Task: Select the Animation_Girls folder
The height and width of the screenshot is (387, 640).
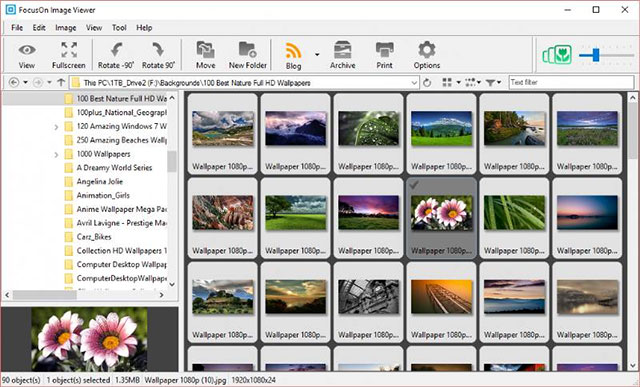Action: pyautogui.click(x=97, y=196)
